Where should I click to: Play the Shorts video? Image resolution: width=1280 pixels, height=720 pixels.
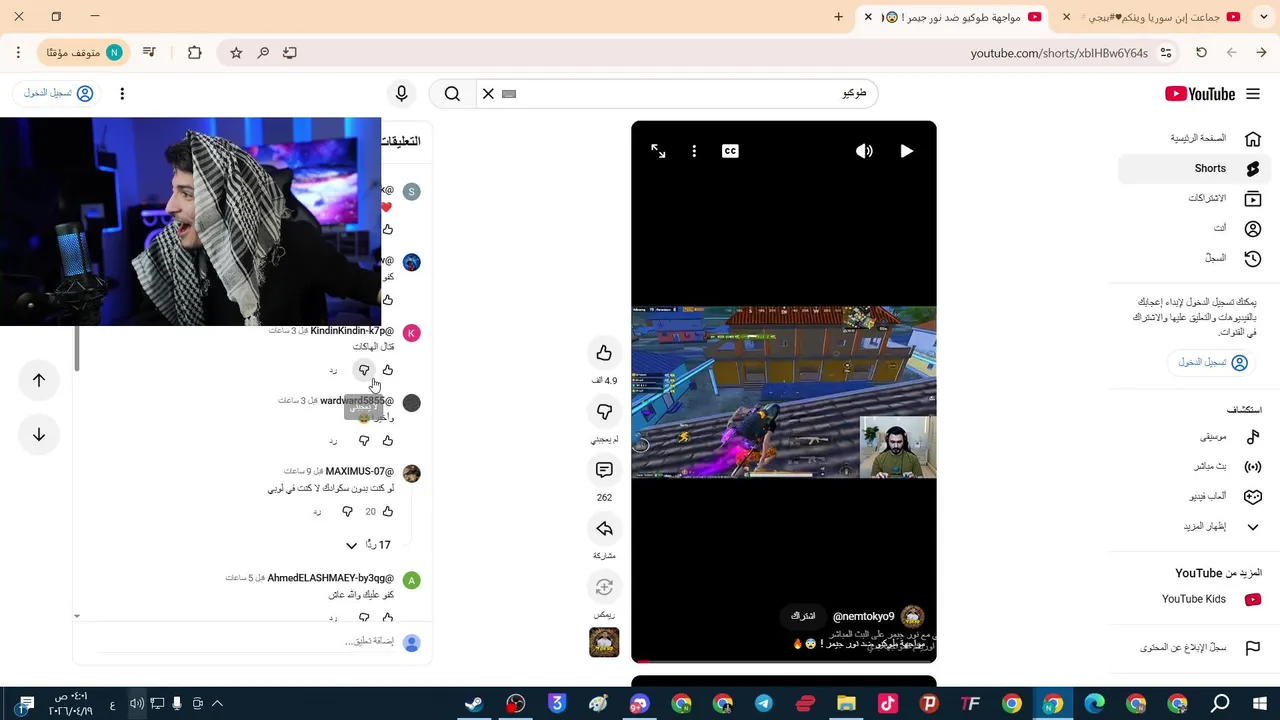tap(906, 151)
